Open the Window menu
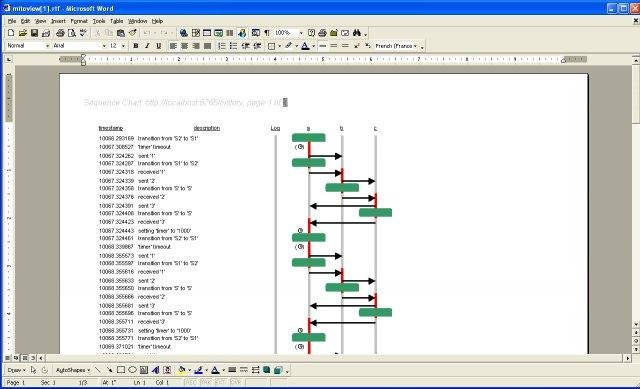 click(137, 21)
